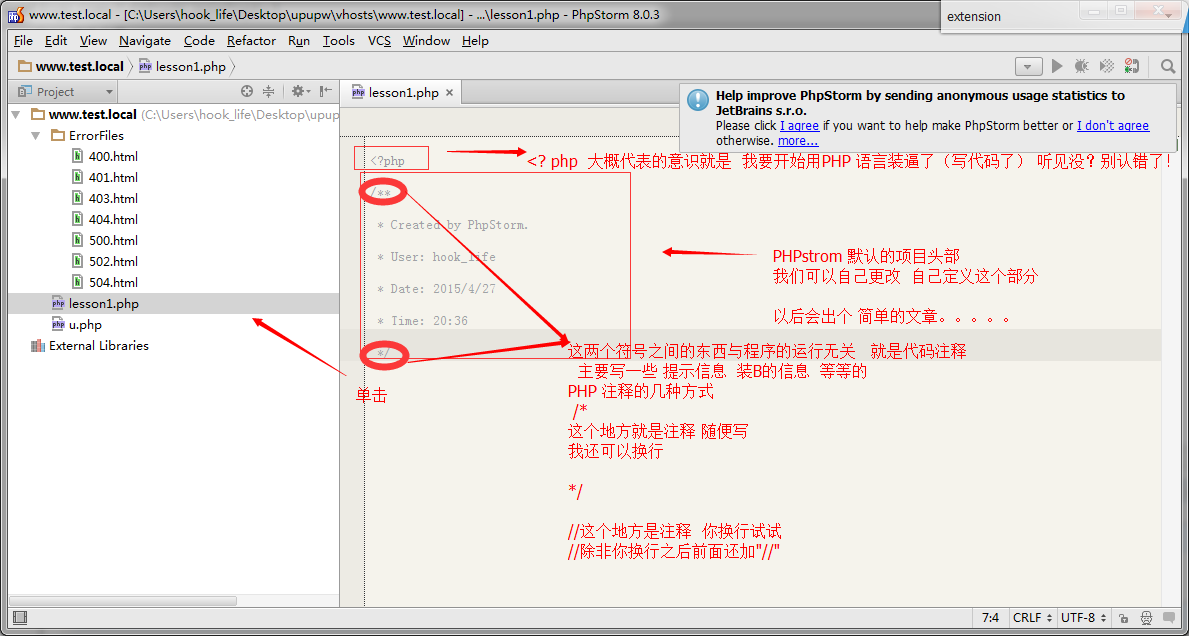
Task: Collapse the www.test.local project root
Action: [x=17, y=114]
